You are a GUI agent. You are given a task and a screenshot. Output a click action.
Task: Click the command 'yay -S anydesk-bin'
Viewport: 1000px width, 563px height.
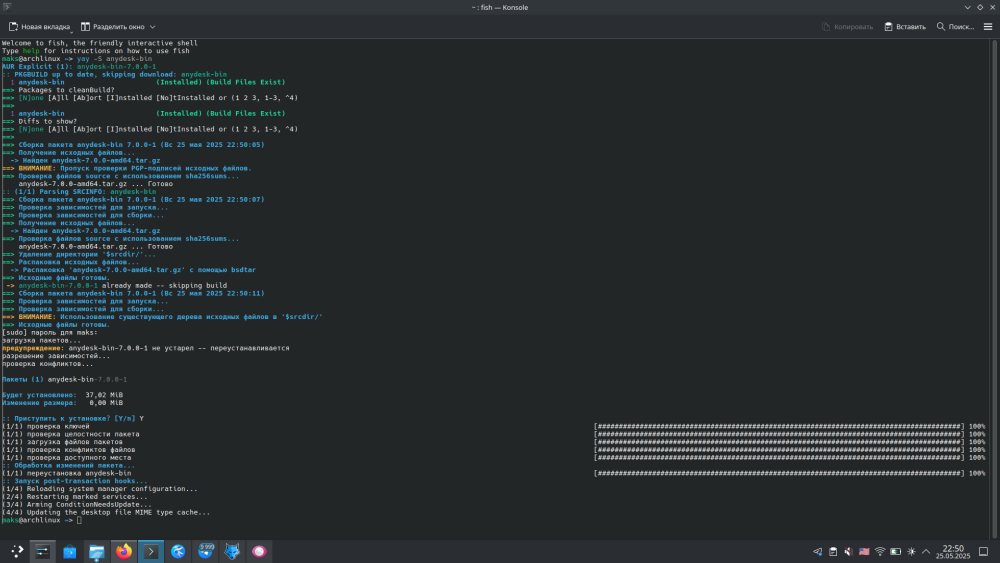pos(114,59)
